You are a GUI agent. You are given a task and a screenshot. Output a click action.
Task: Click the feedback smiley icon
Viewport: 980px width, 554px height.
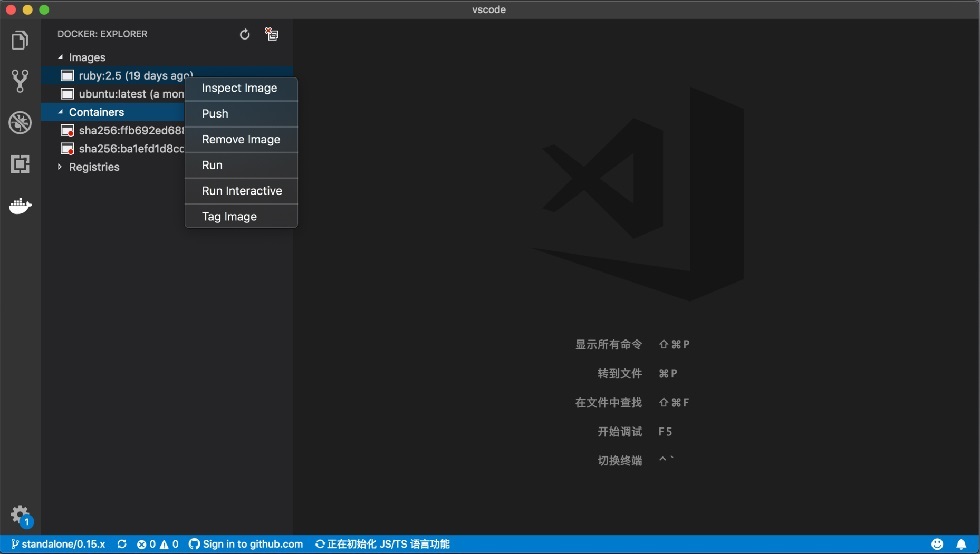(x=937, y=544)
